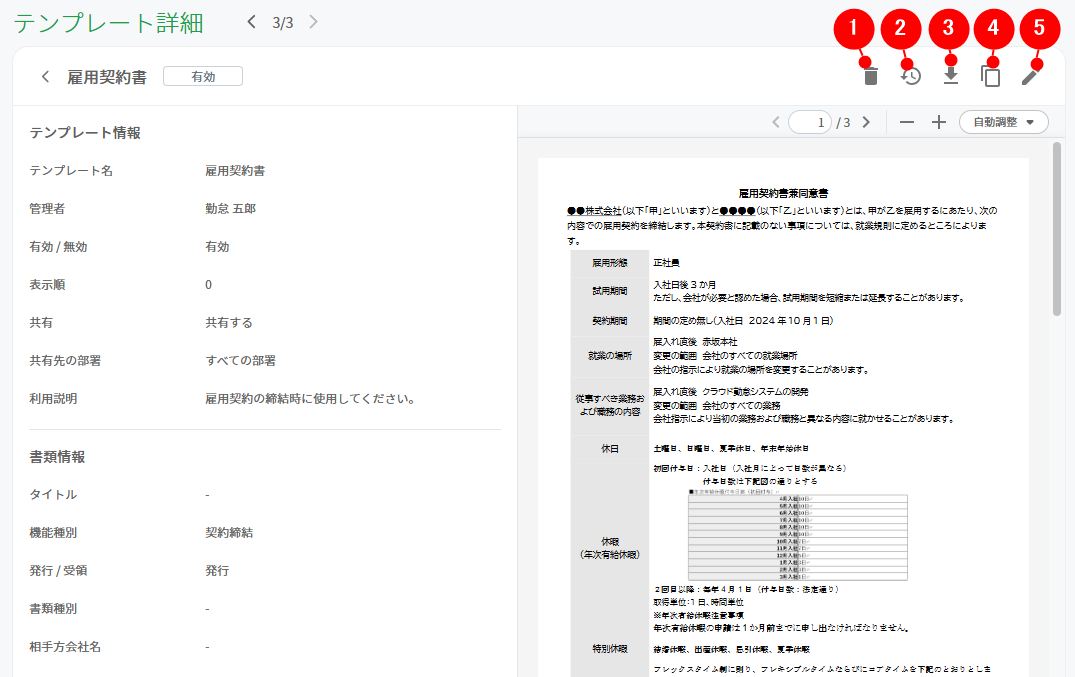Click the 有効 status badge
Viewport: 1075px width, 677px height.
[203, 76]
